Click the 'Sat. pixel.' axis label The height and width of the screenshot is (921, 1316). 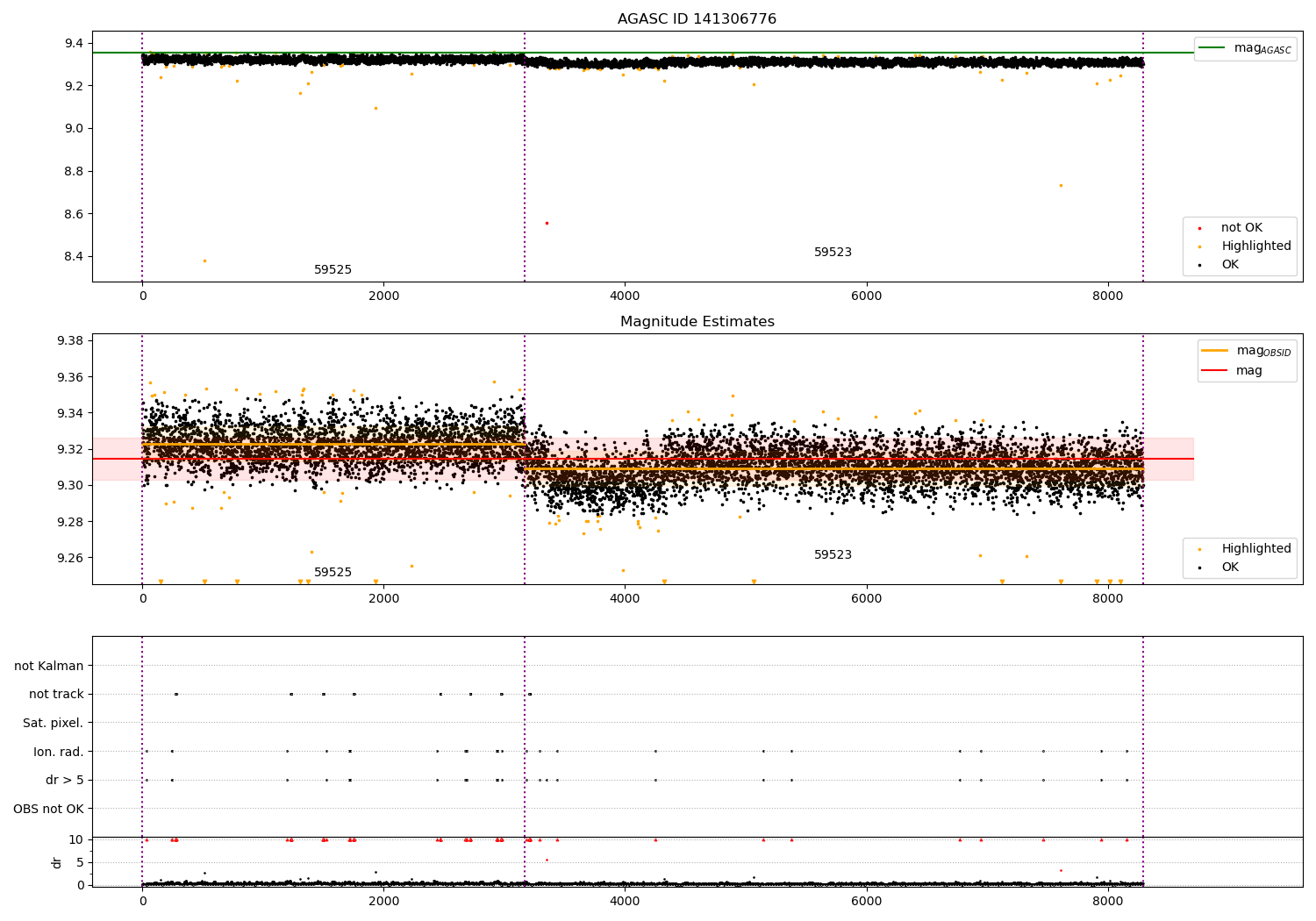click(54, 724)
